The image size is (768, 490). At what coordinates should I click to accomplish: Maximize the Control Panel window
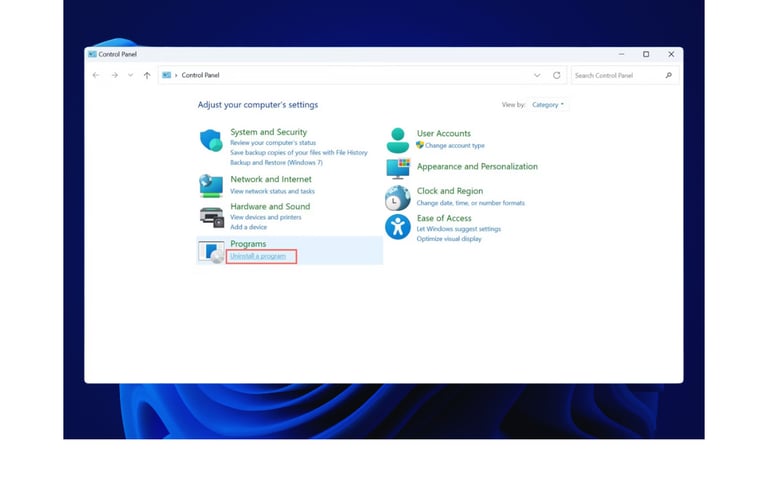tap(646, 54)
